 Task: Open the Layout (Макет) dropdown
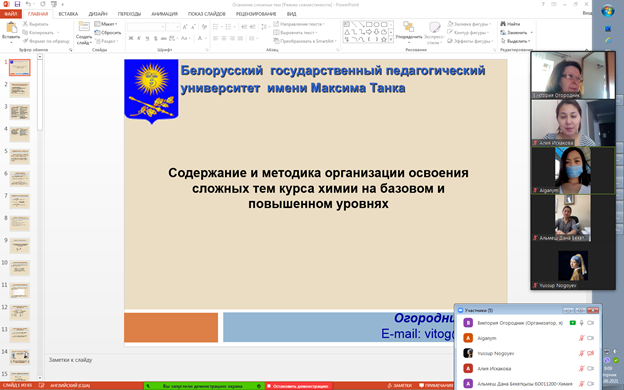coord(106,24)
